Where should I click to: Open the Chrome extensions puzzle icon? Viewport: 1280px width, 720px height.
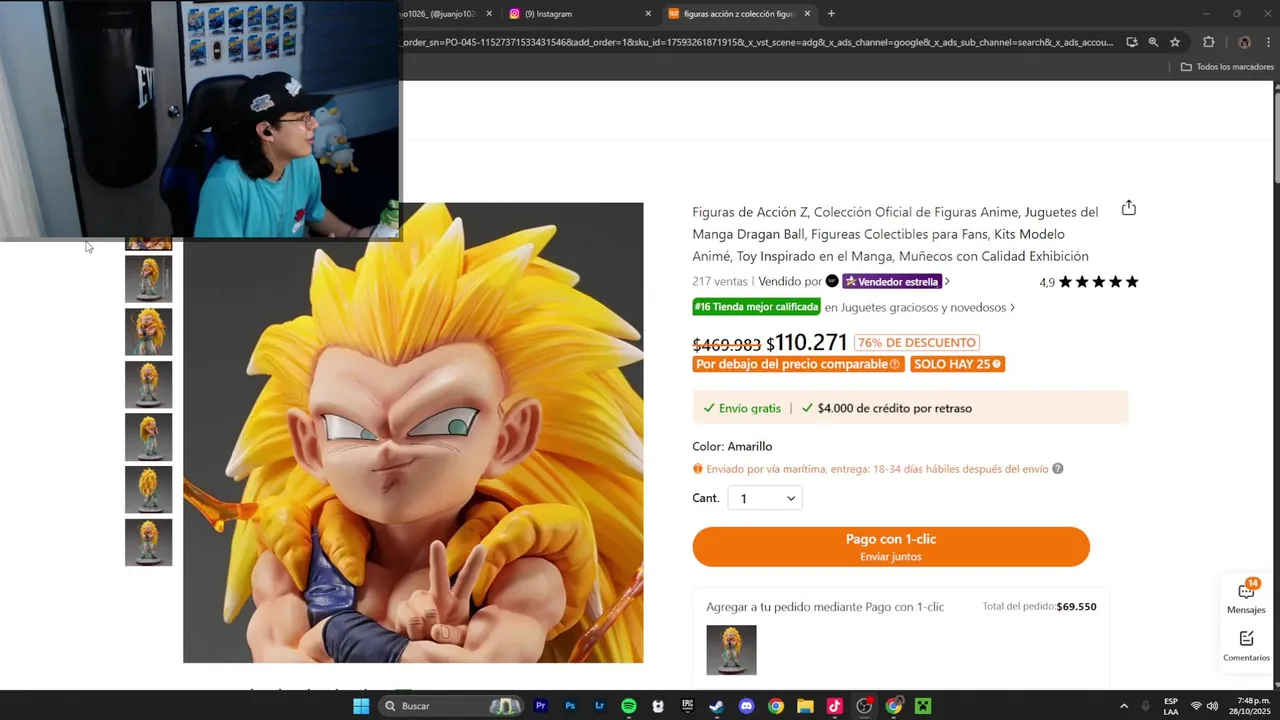click(1208, 42)
